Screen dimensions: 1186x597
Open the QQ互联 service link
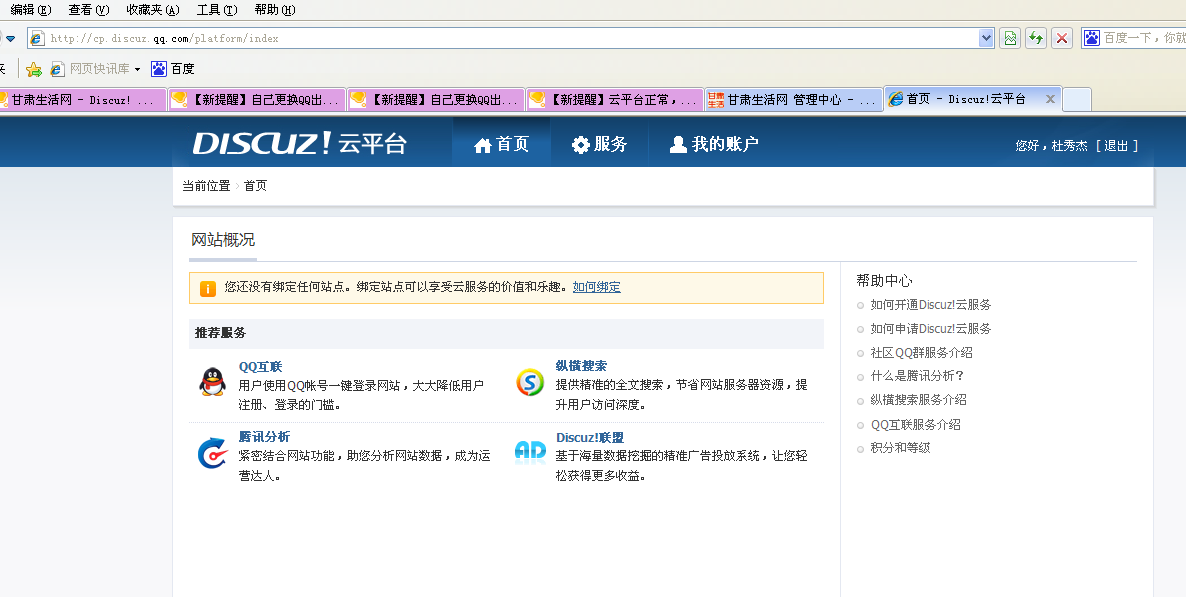click(260, 366)
